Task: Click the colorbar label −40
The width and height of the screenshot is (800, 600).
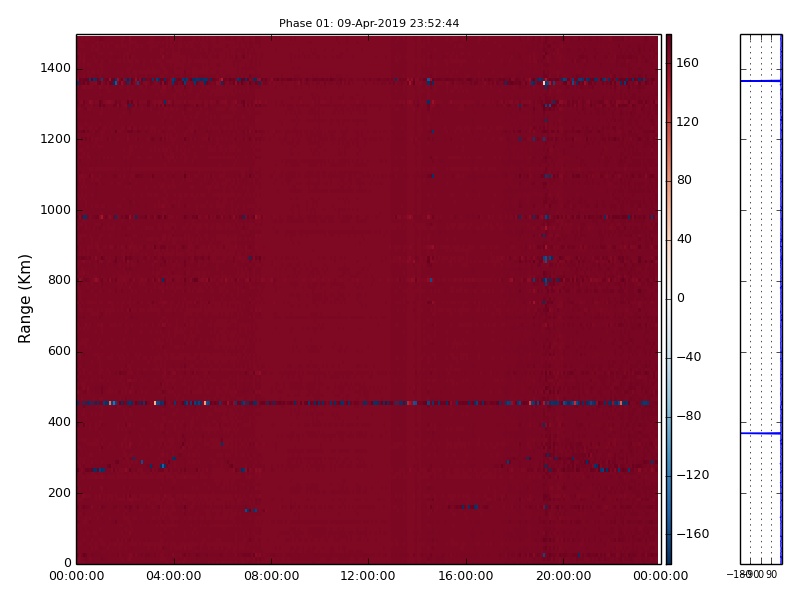Action: coord(689,357)
